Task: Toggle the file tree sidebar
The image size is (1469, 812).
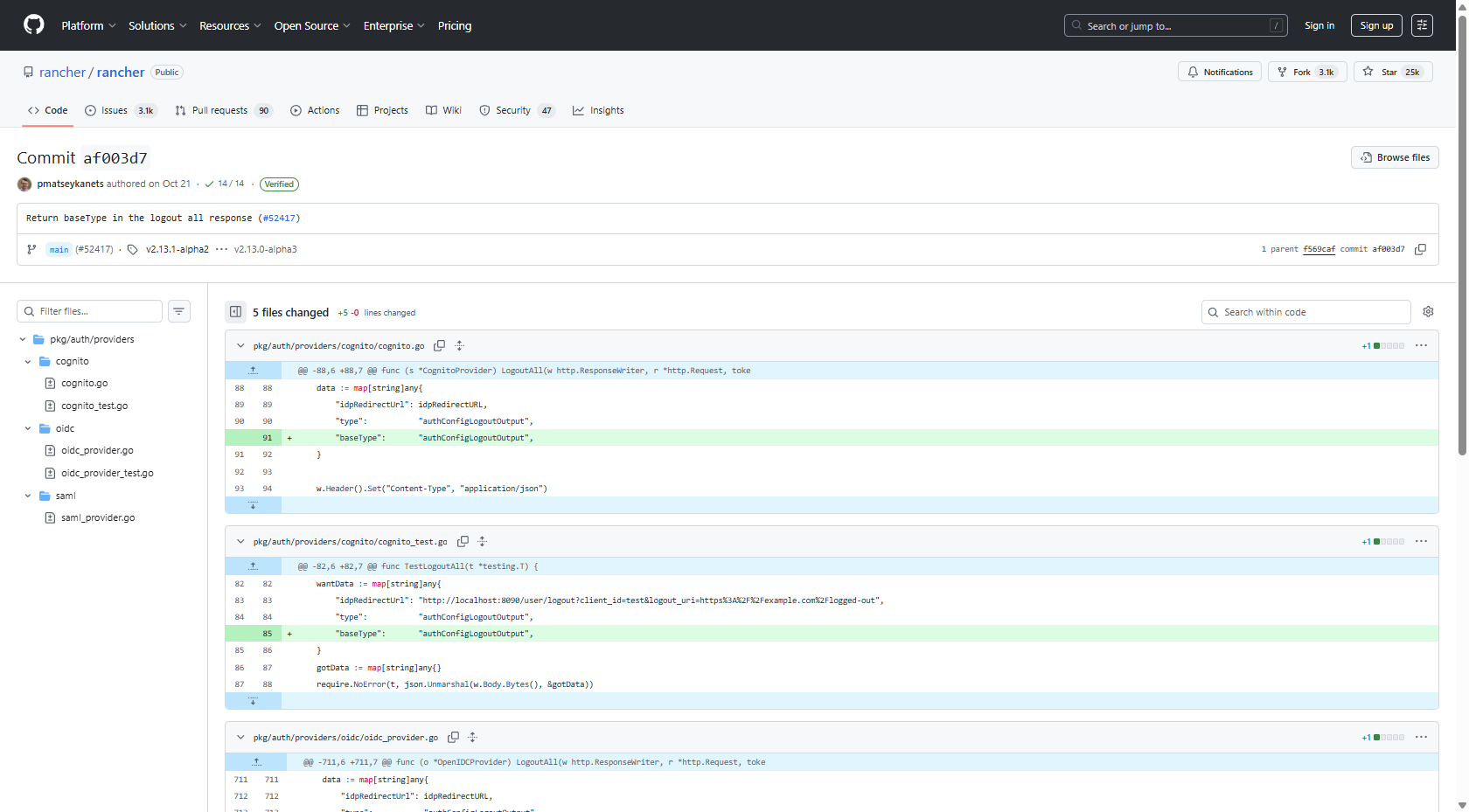Action: point(235,312)
